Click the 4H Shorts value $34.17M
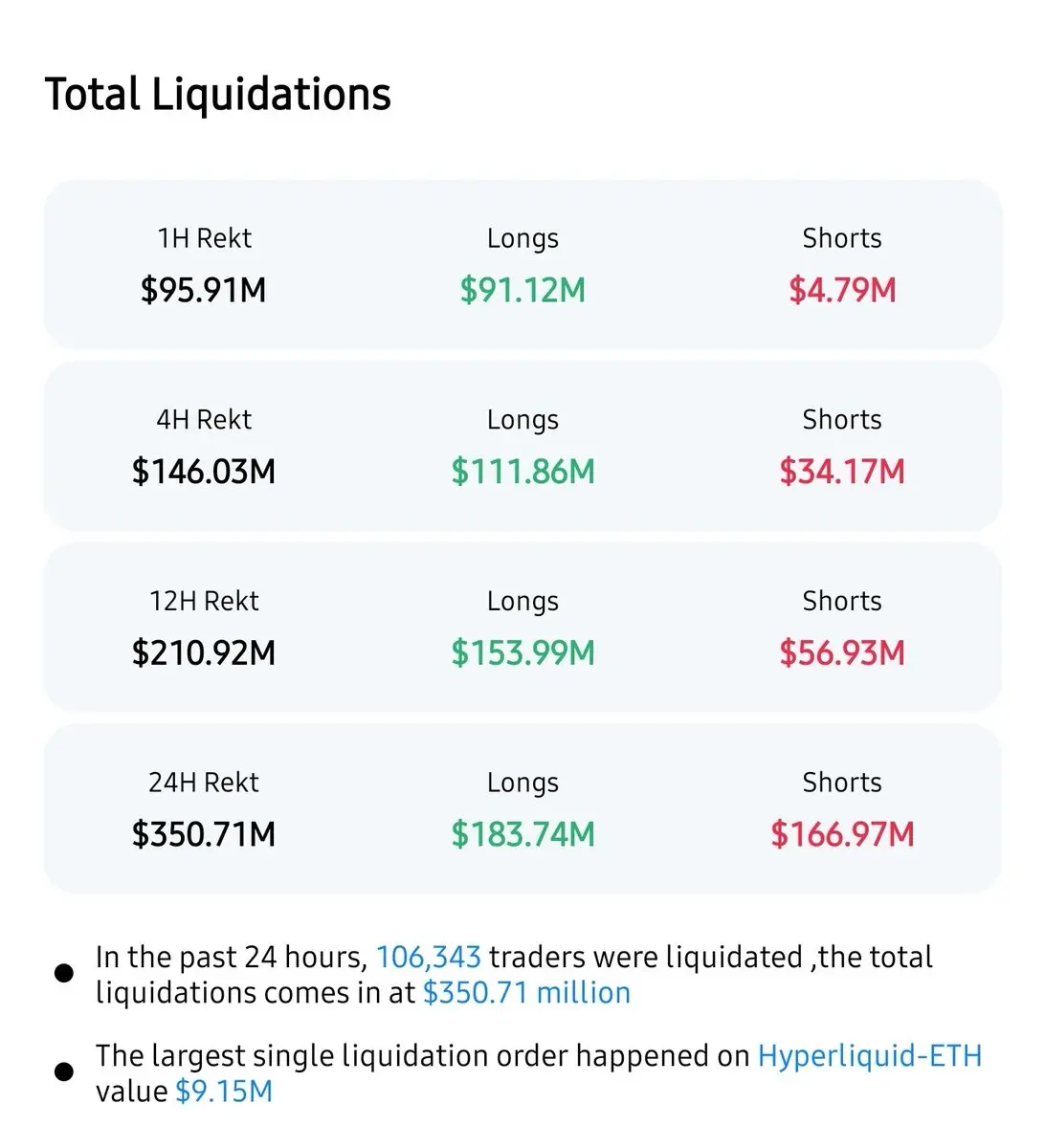The image size is (1045, 1148). coord(842,472)
